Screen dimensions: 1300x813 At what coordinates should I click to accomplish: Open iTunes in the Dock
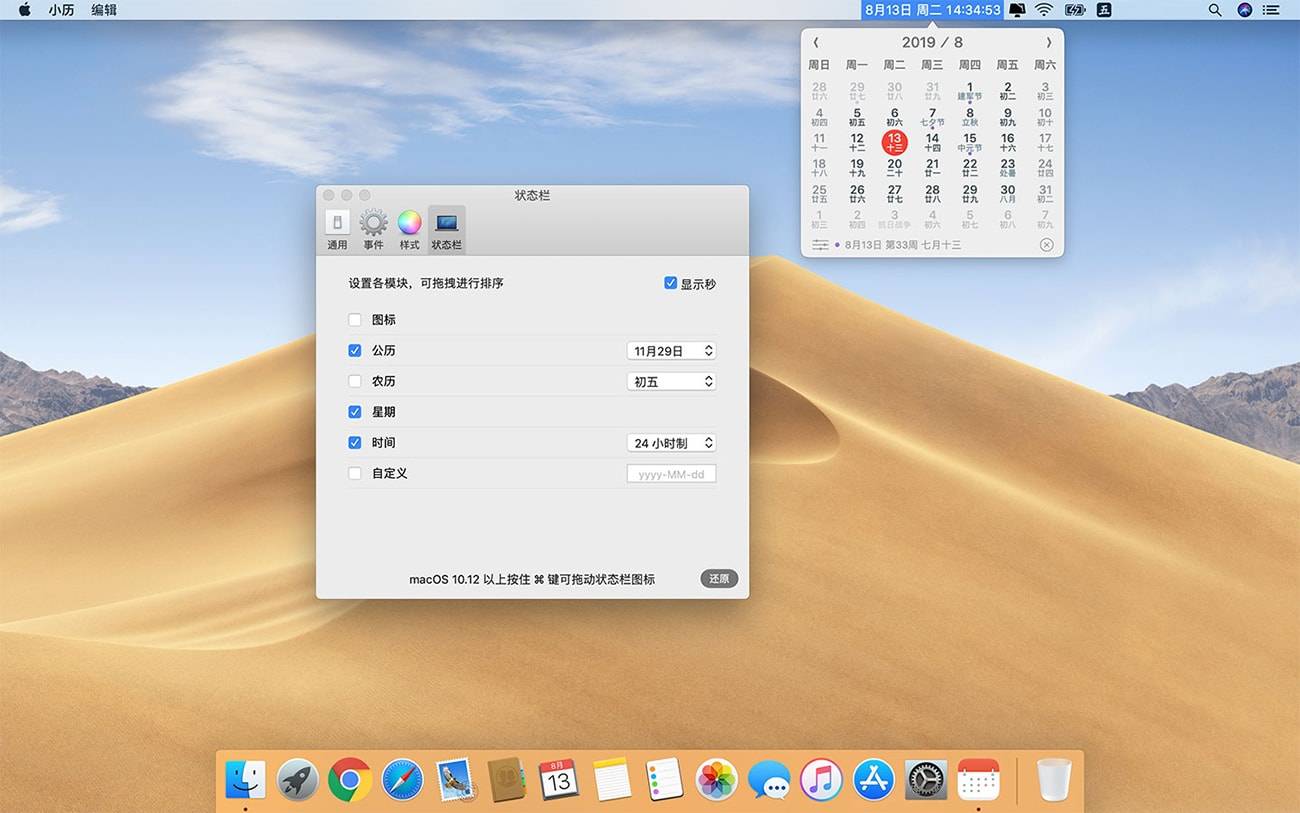[x=821, y=780]
